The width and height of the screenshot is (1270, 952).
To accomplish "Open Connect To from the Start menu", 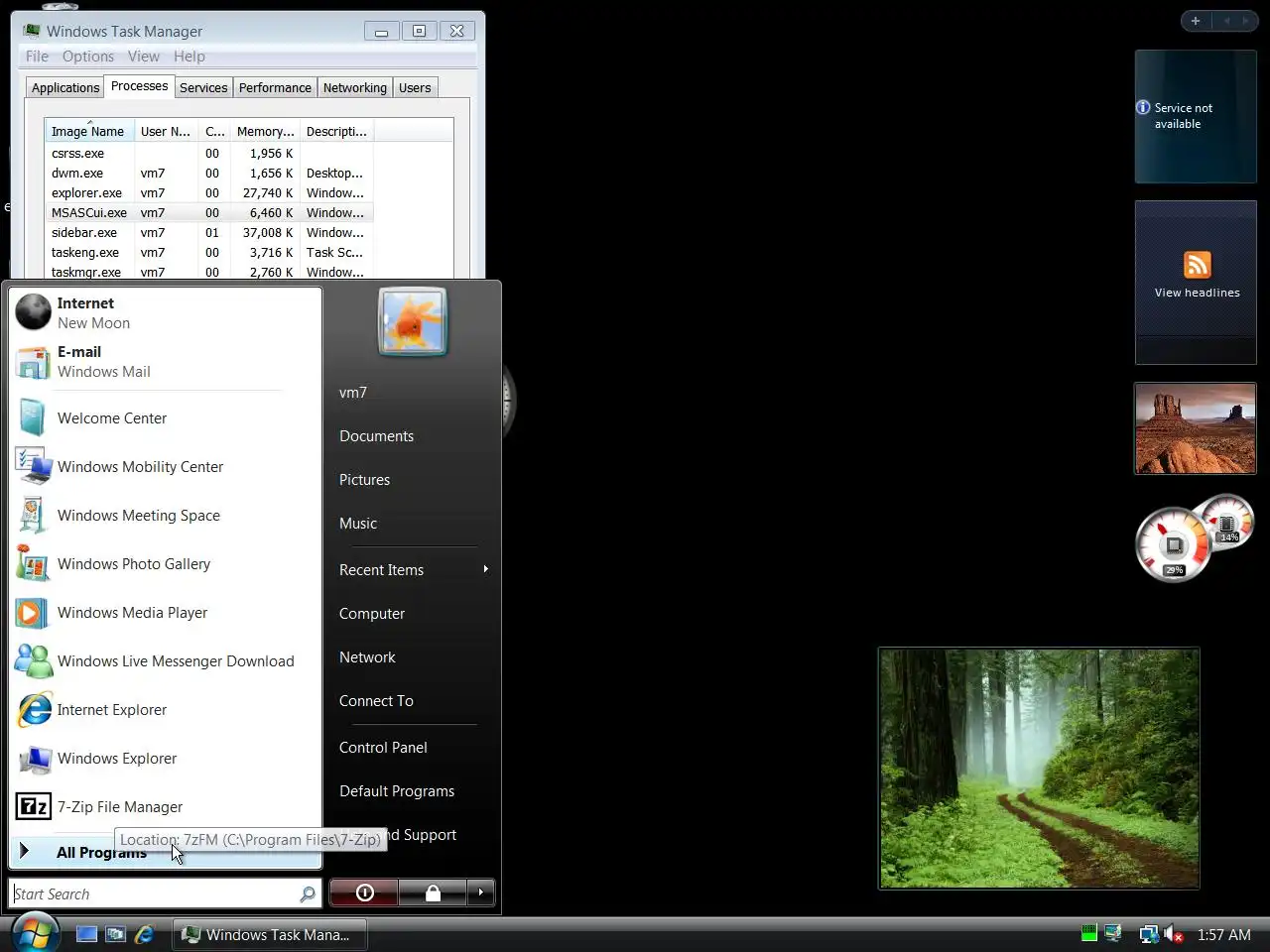I will (x=376, y=701).
